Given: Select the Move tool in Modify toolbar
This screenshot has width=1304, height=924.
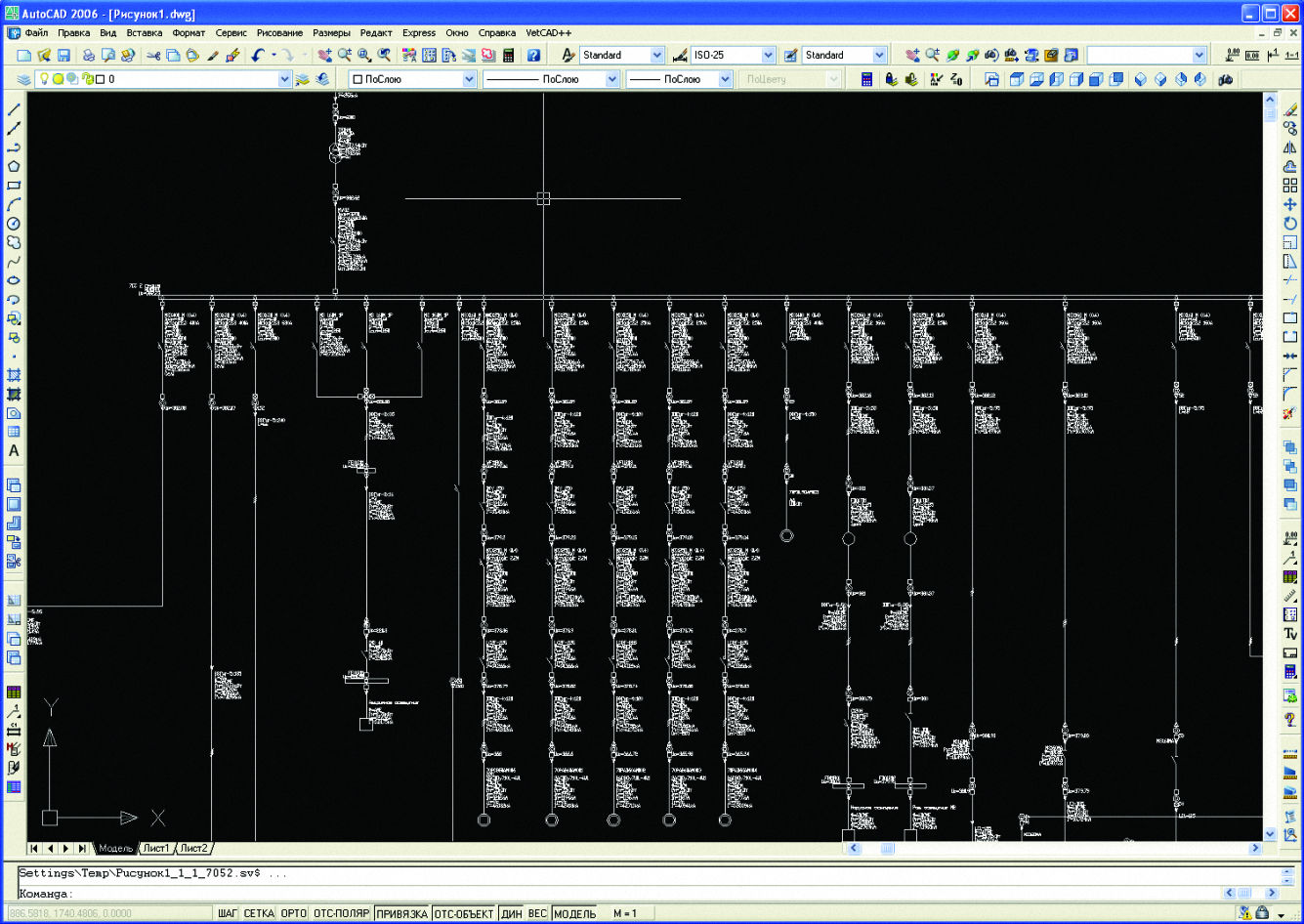Looking at the screenshot, I should [1289, 204].
